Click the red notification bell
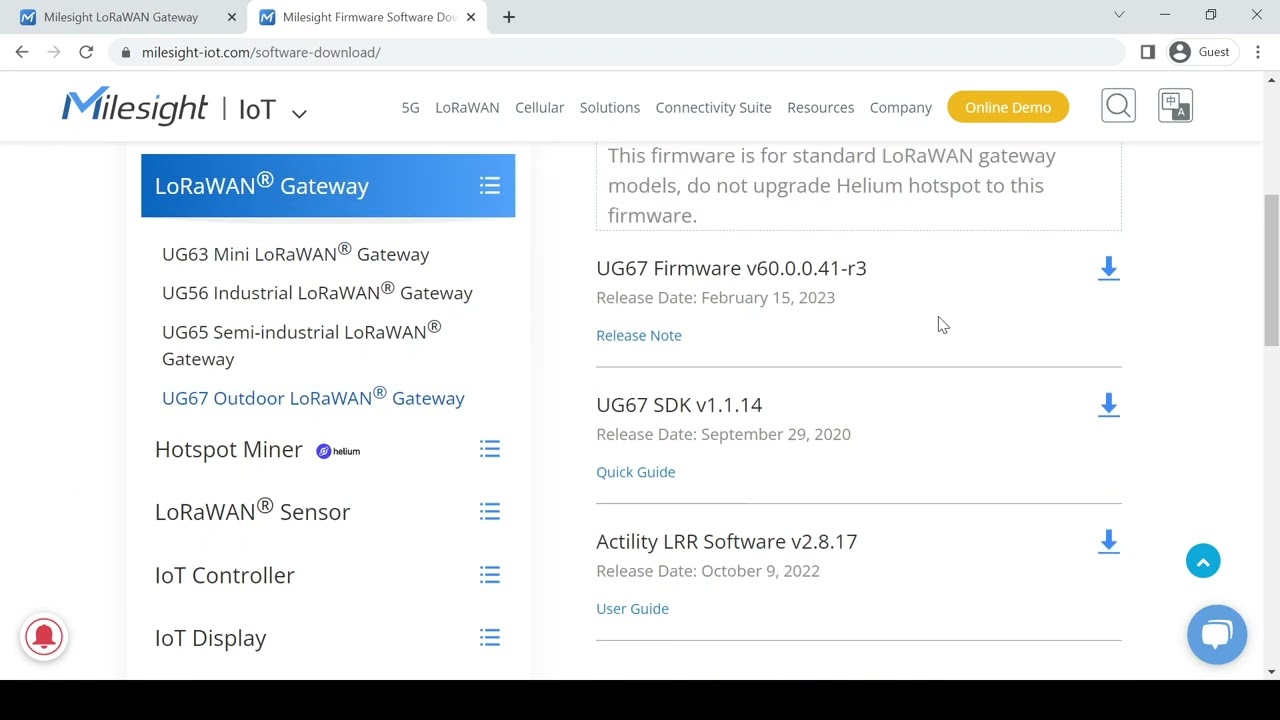1280x720 pixels. pos(44,637)
